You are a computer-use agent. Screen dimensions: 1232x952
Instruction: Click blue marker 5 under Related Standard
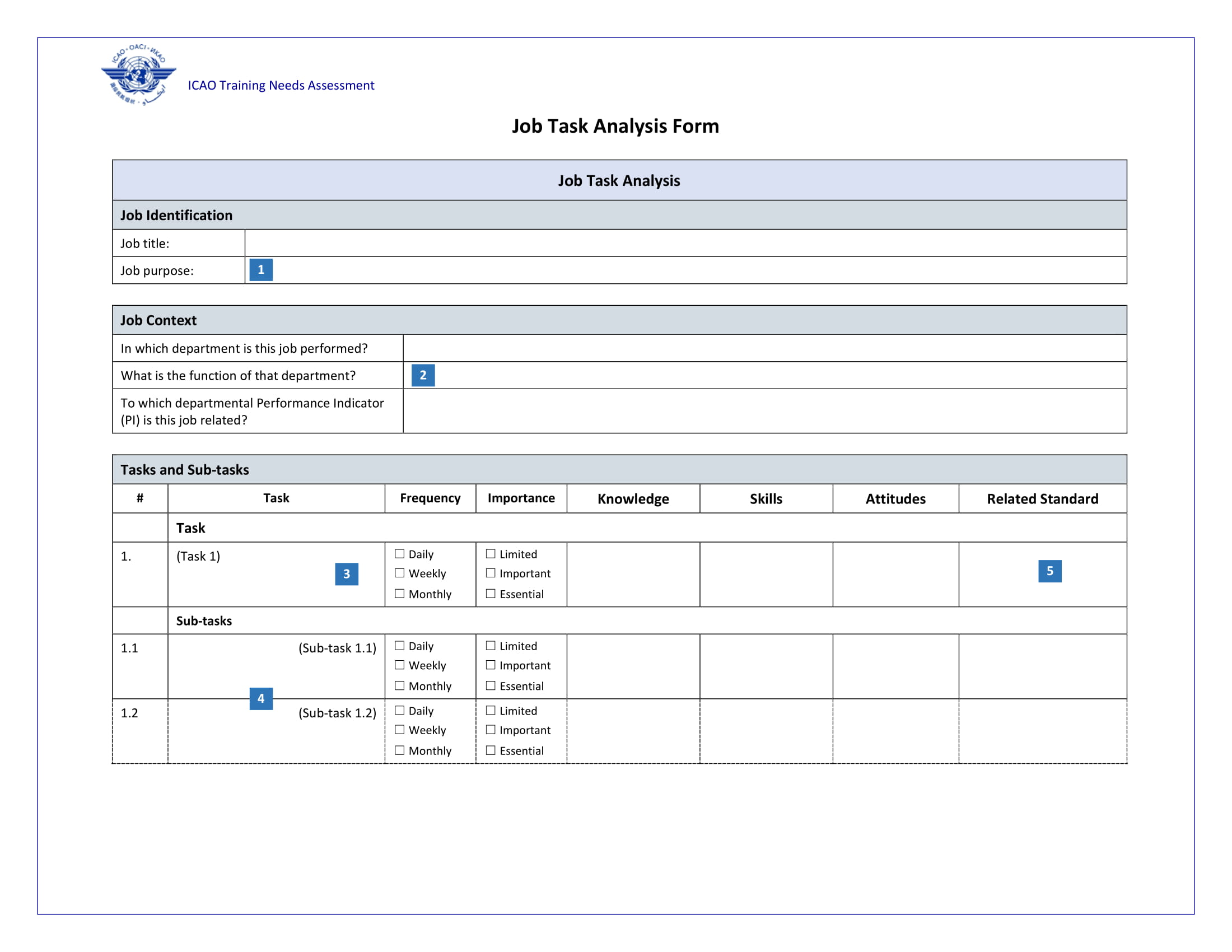[x=1051, y=571]
